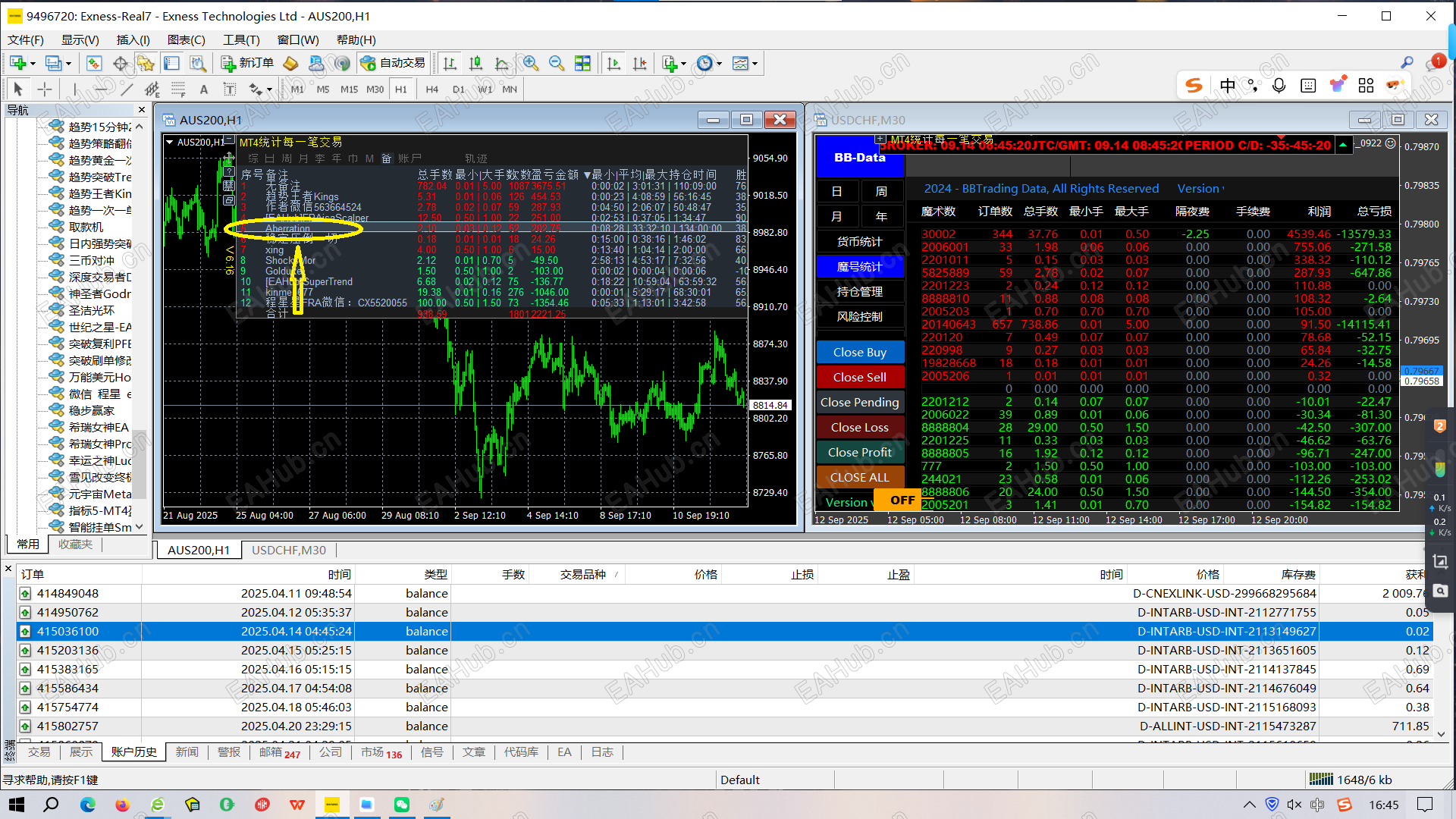Tile chart windows with the grid icon

coord(582,64)
